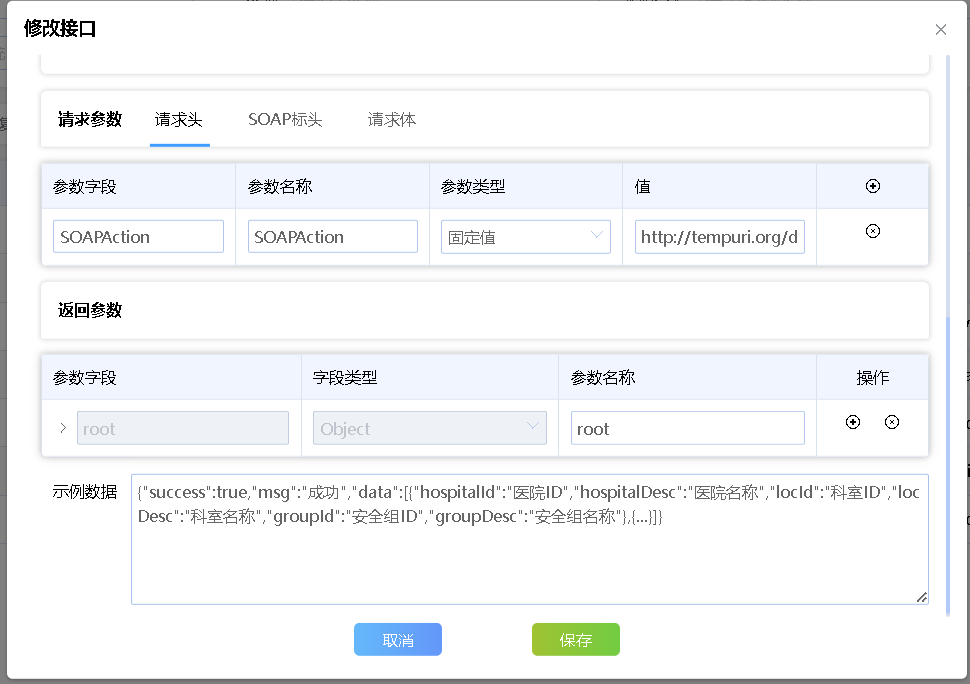
Task: Close the 修改接口 dialog
Action: [x=940, y=29]
